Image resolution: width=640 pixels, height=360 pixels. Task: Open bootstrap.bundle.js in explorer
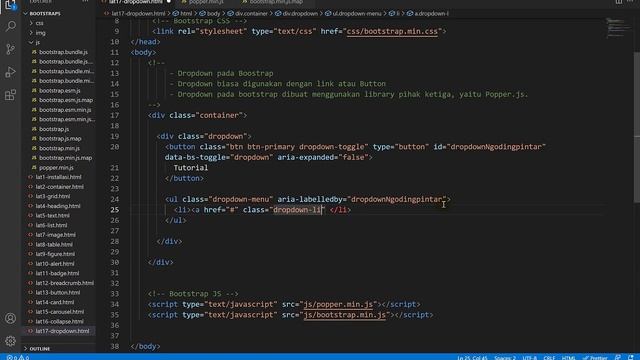click(x=63, y=52)
